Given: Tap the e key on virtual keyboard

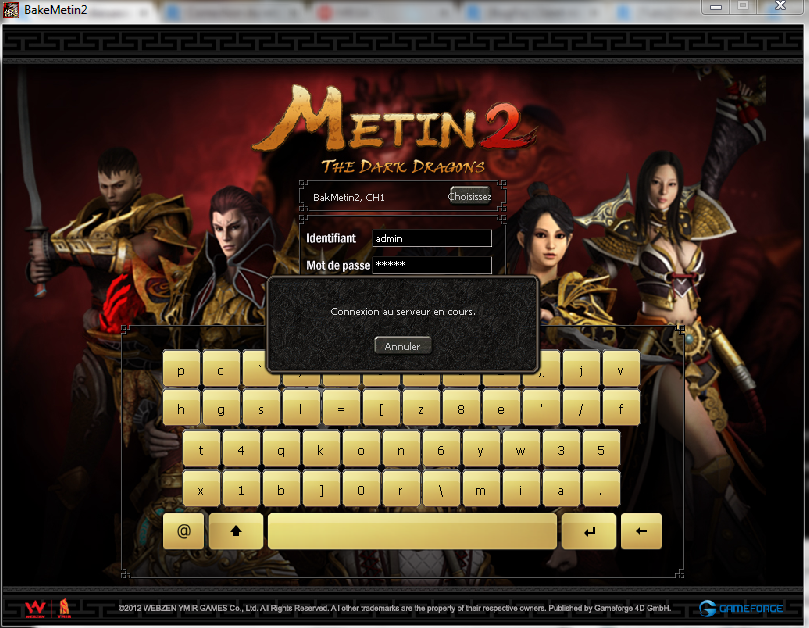Looking at the screenshot, I should 501,409.
